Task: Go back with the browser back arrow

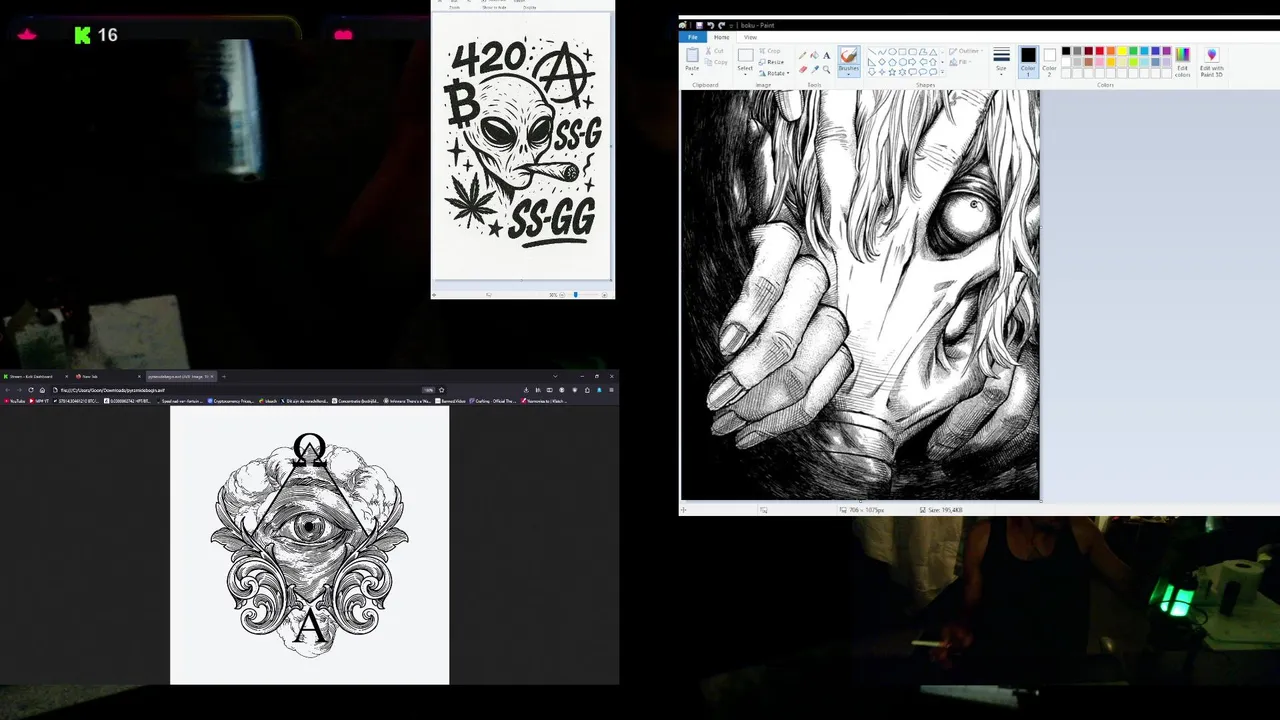Action: pyautogui.click(x=7, y=390)
